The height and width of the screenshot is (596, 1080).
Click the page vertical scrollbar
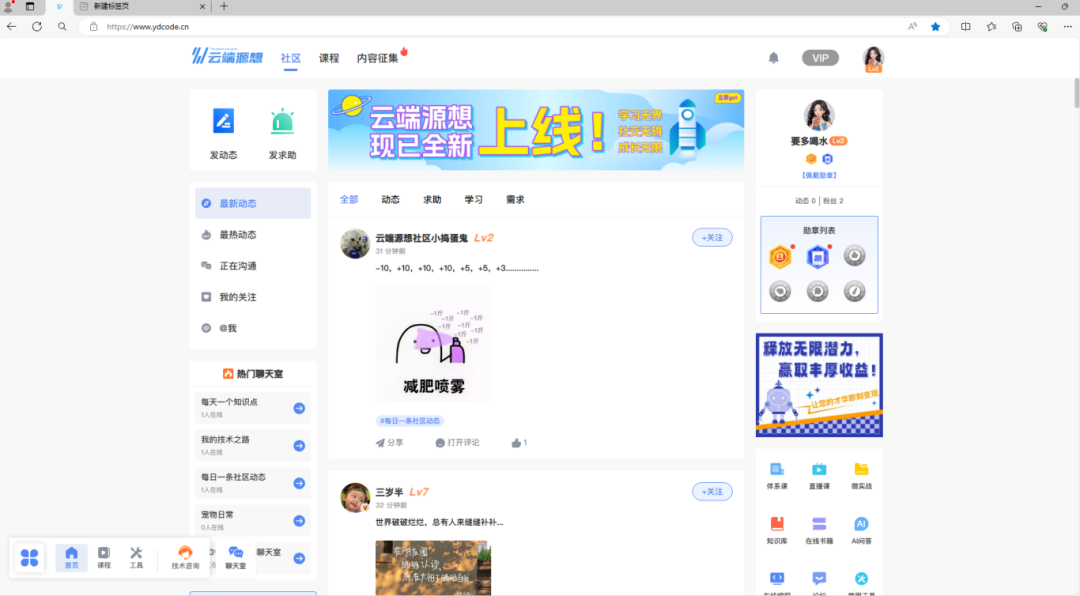(x=1076, y=92)
